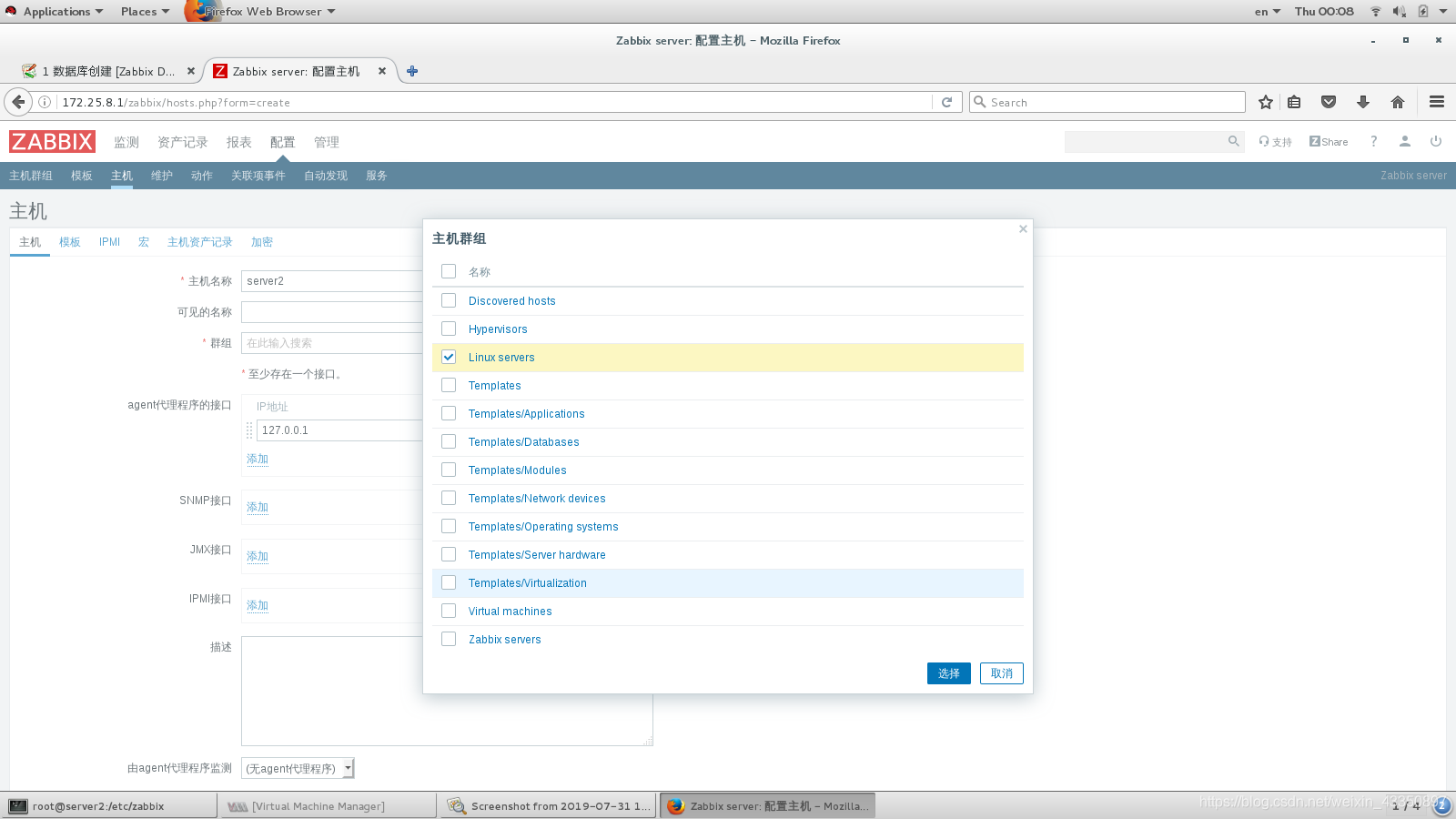
Task: Switch to the 模板 host form tab
Action: [70, 242]
